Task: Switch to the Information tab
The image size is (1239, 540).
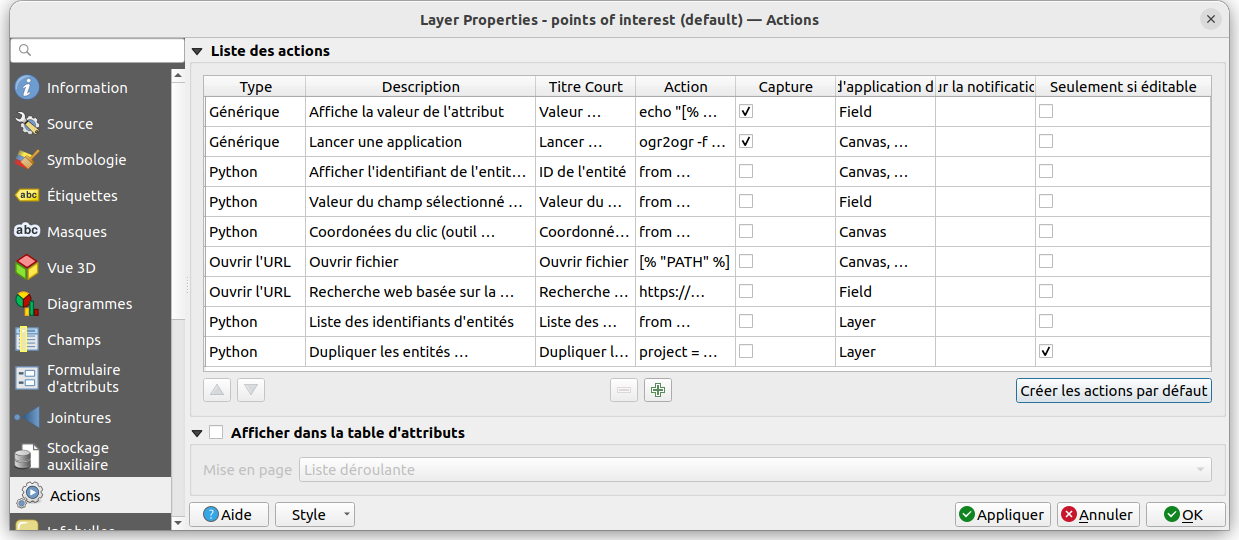Action: (91, 87)
